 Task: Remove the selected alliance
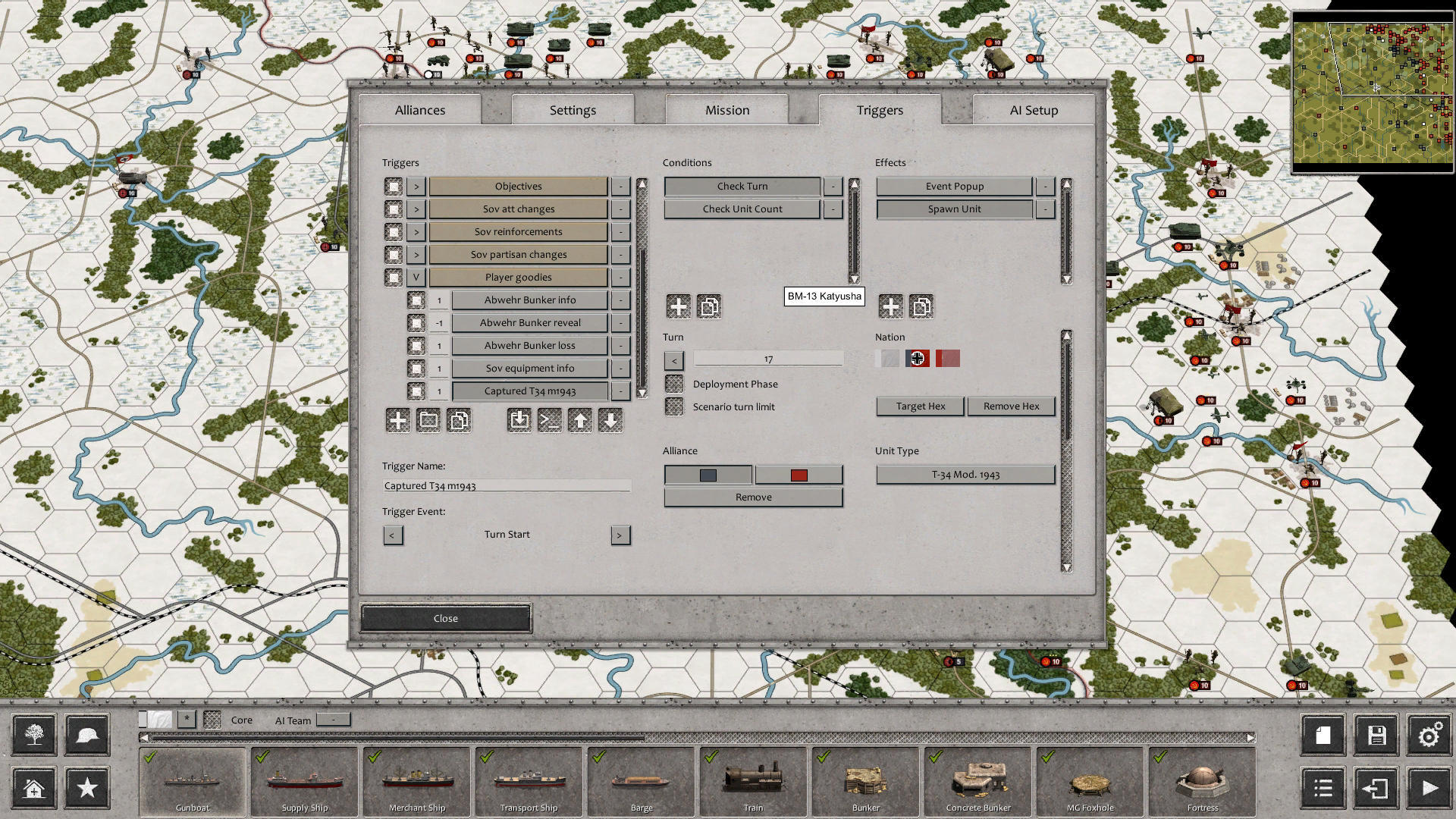754,497
